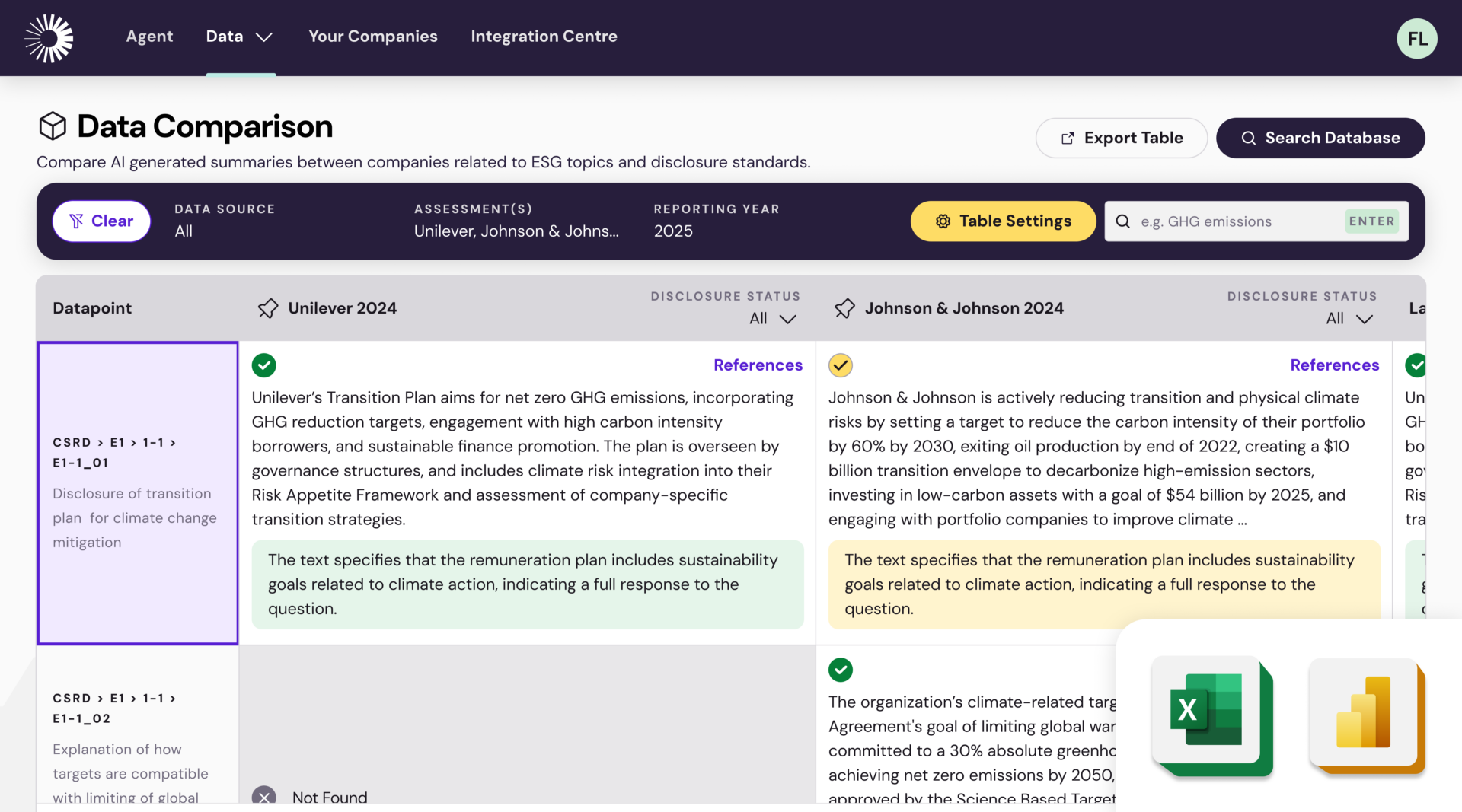Click the Export Table button
Image resolution: width=1462 pixels, height=812 pixels.
point(1121,138)
